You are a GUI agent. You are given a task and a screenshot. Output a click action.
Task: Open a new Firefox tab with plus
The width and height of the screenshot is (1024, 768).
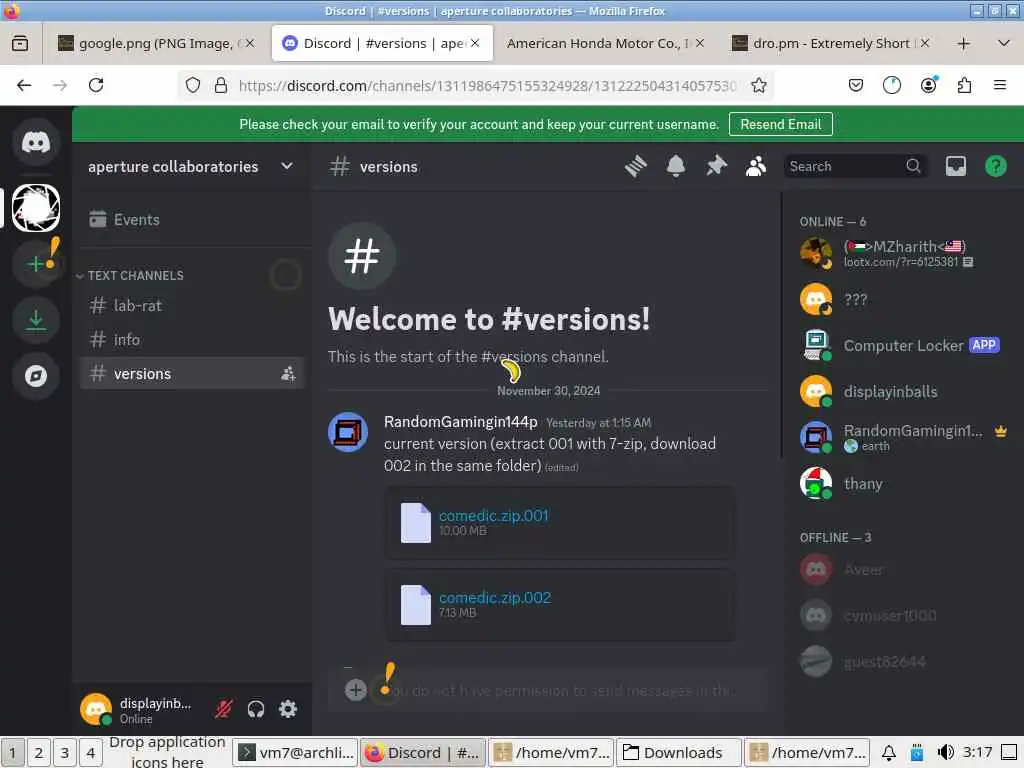tap(963, 44)
